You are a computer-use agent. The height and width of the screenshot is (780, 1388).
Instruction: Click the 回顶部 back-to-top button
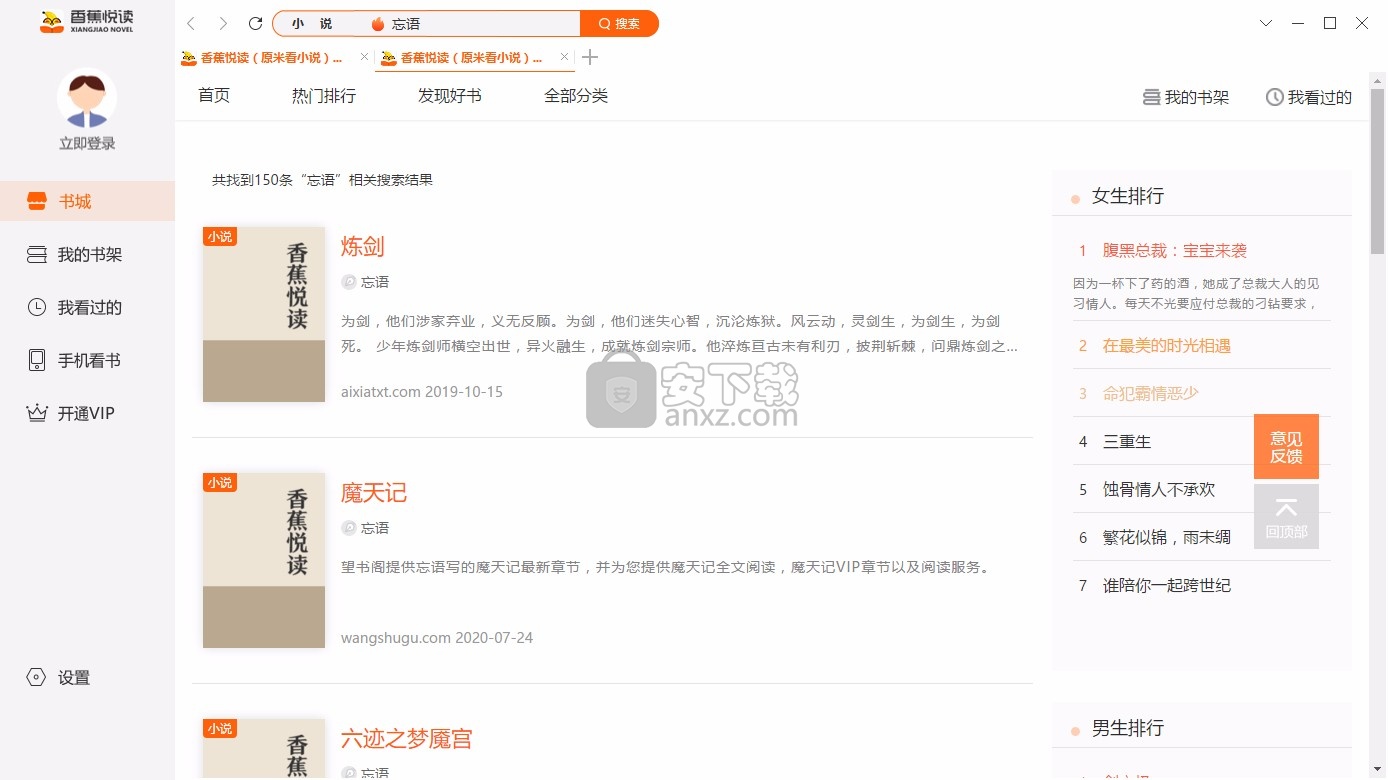pyautogui.click(x=1286, y=517)
